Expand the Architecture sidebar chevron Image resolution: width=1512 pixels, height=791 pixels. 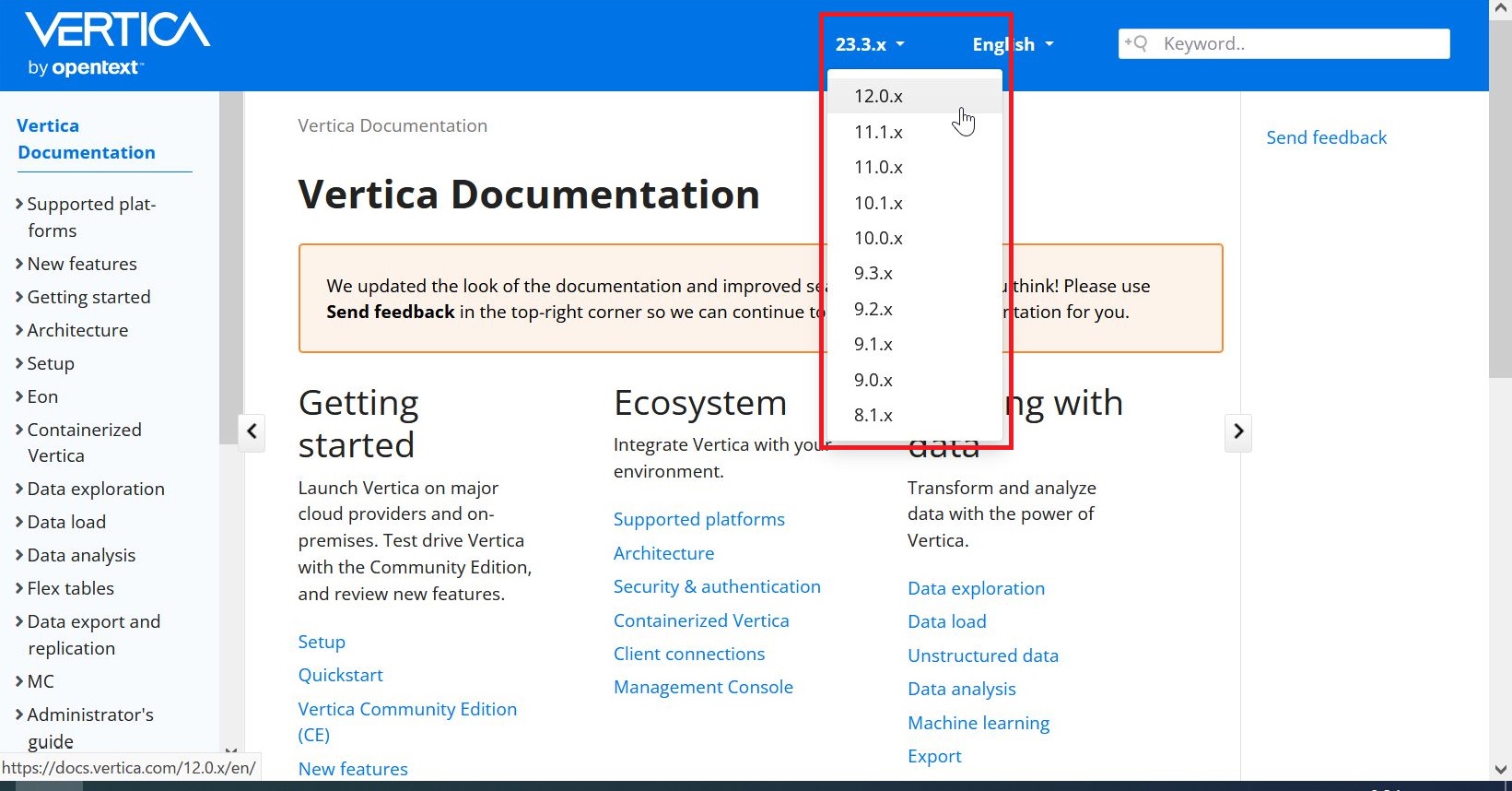click(x=19, y=330)
